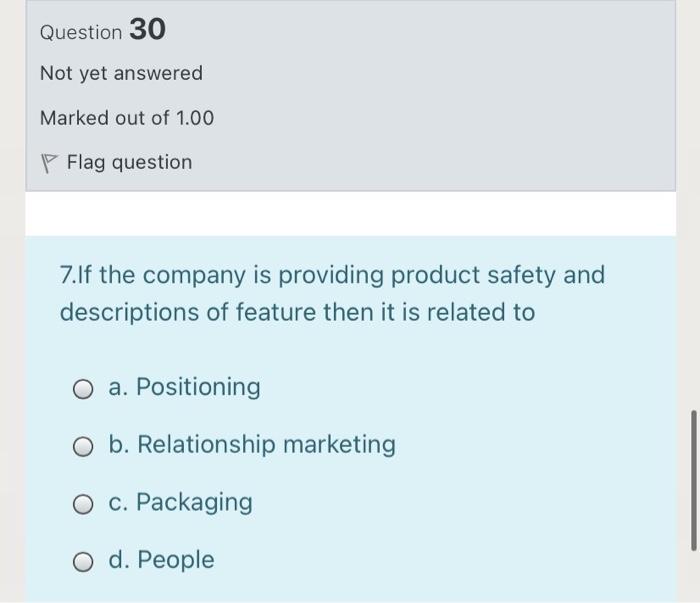
Task: Pick the radio button for option d
Action: click(85, 561)
